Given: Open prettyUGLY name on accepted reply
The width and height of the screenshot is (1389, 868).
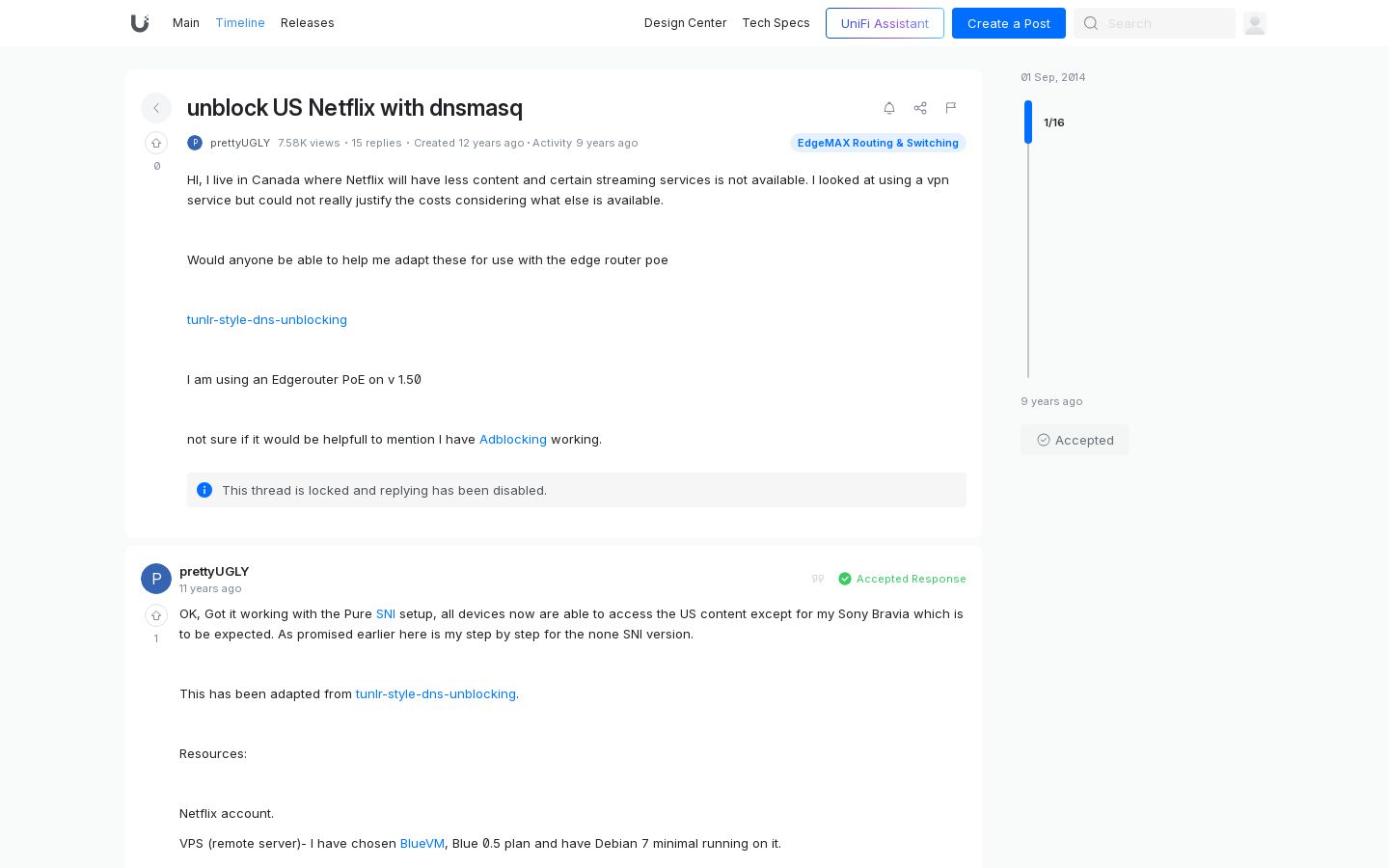Looking at the screenshot, I should (x=214, y=571).
